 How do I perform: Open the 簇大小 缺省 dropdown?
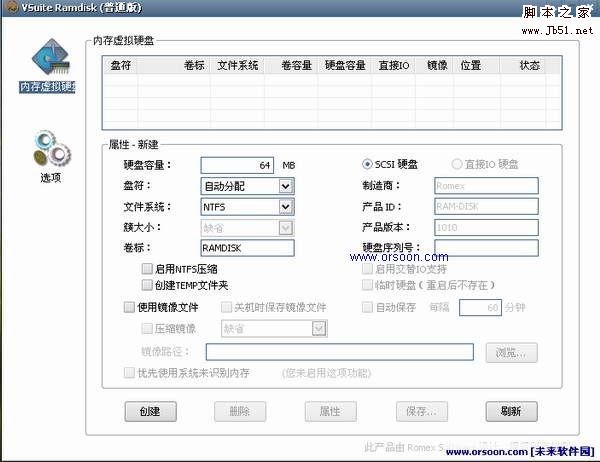(x=247, y=228)
